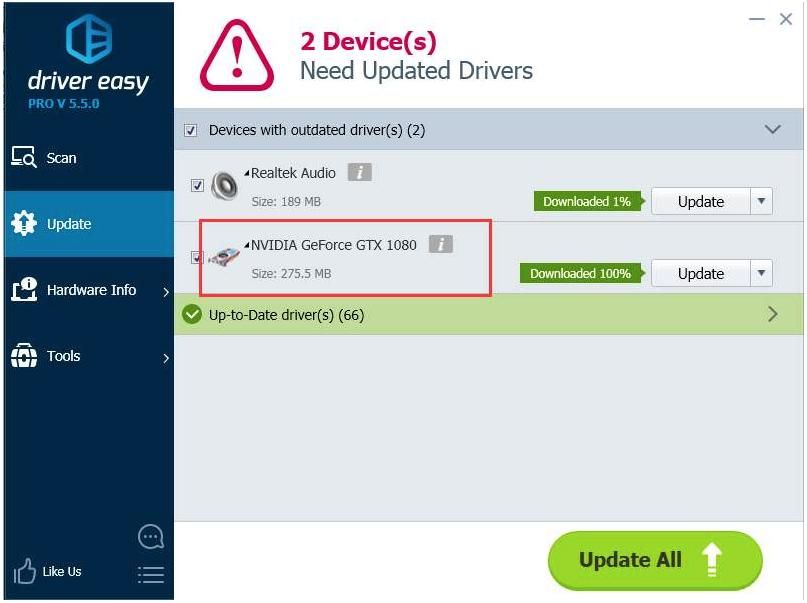
Task: Uncheck the Devices with outdated drivers checkbox
Action: pos(190,130)
